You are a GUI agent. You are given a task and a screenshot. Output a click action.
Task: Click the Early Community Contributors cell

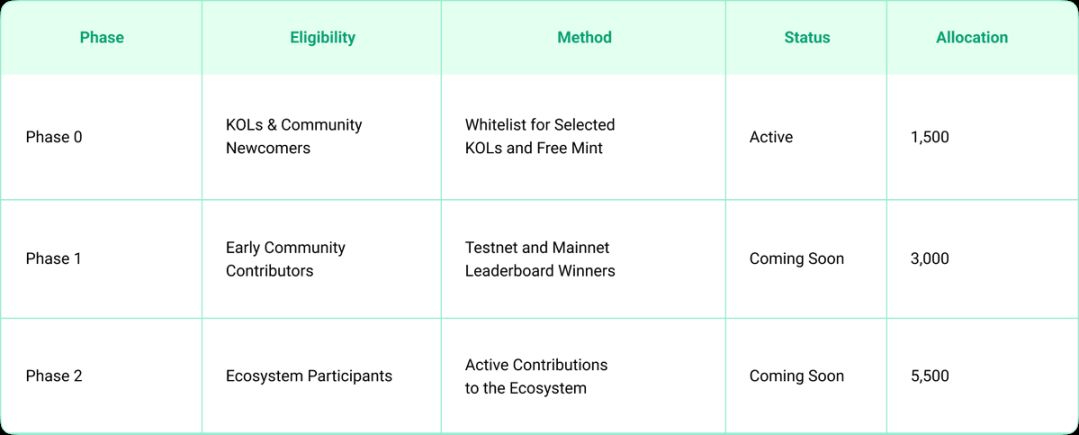(x=286, y=259)
